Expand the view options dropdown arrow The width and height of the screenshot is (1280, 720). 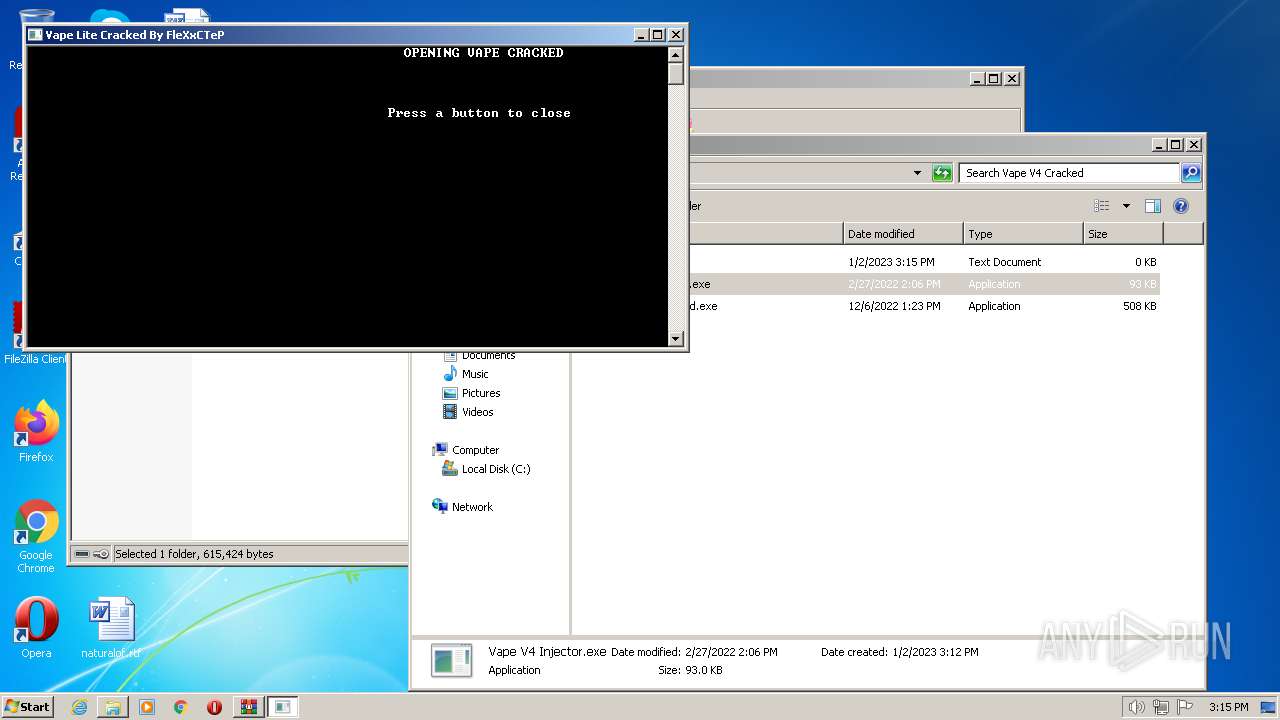coord(1126,206)
